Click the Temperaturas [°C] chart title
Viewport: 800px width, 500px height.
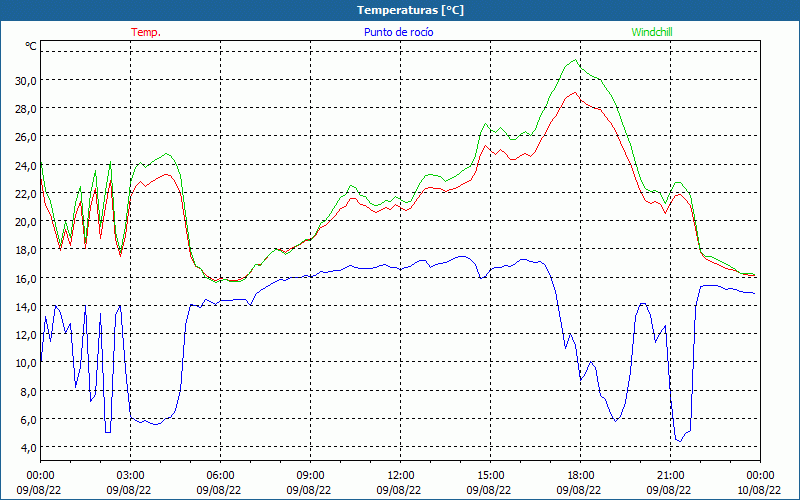click(410, 10)
